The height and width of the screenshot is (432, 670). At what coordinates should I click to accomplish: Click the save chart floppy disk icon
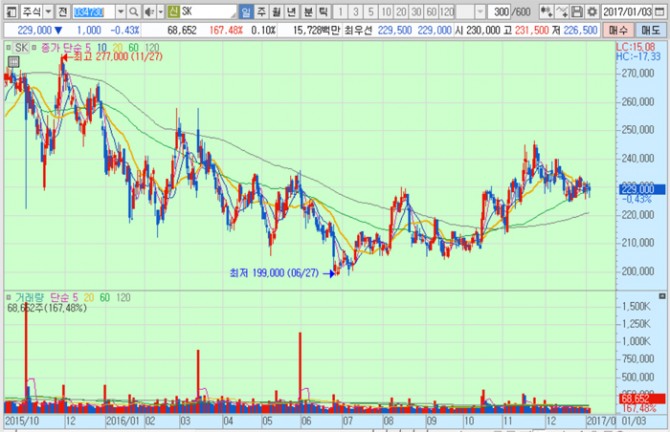pos(577,10)
